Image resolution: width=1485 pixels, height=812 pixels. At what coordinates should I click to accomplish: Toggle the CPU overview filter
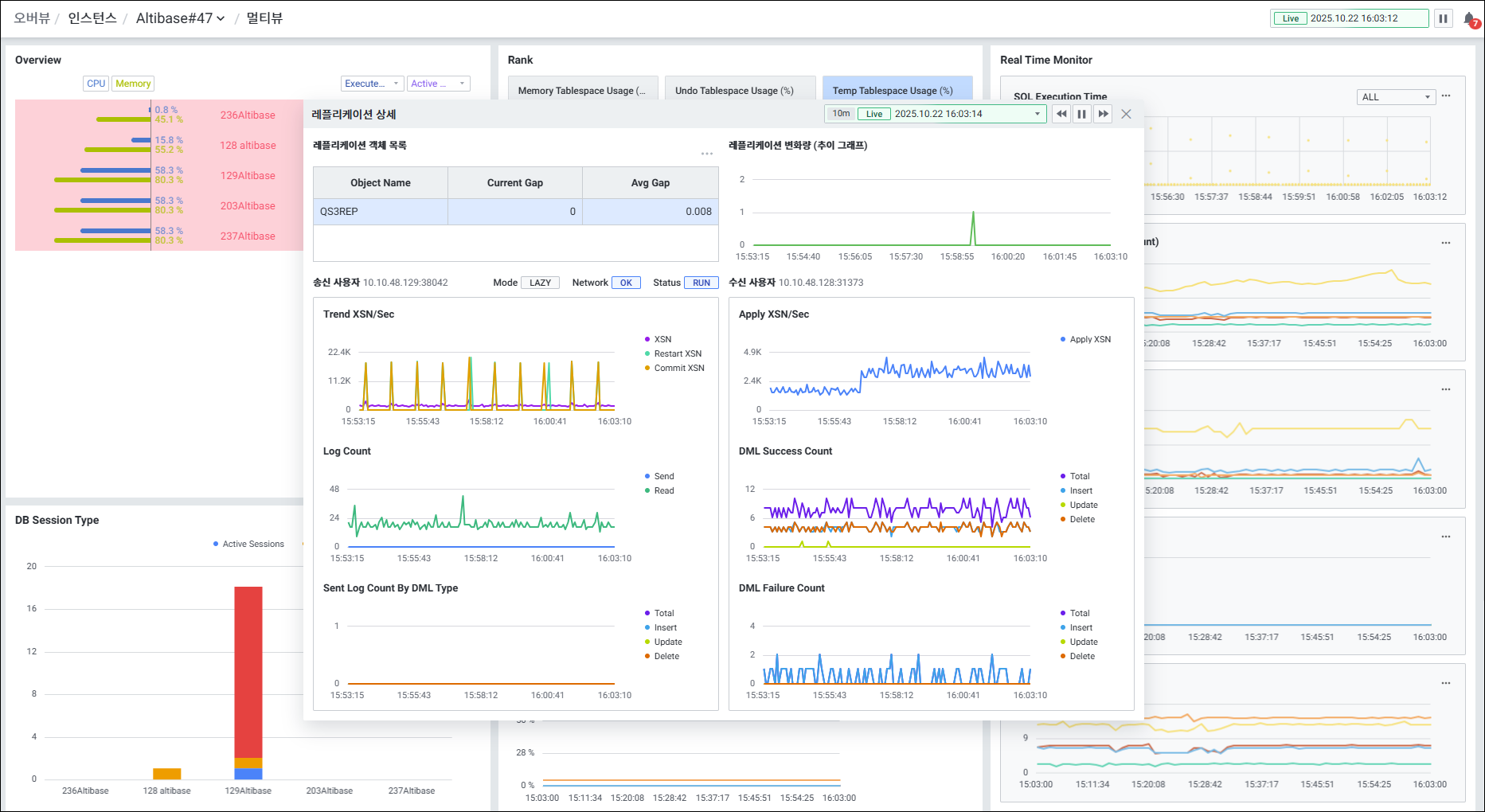pos(96,84)
